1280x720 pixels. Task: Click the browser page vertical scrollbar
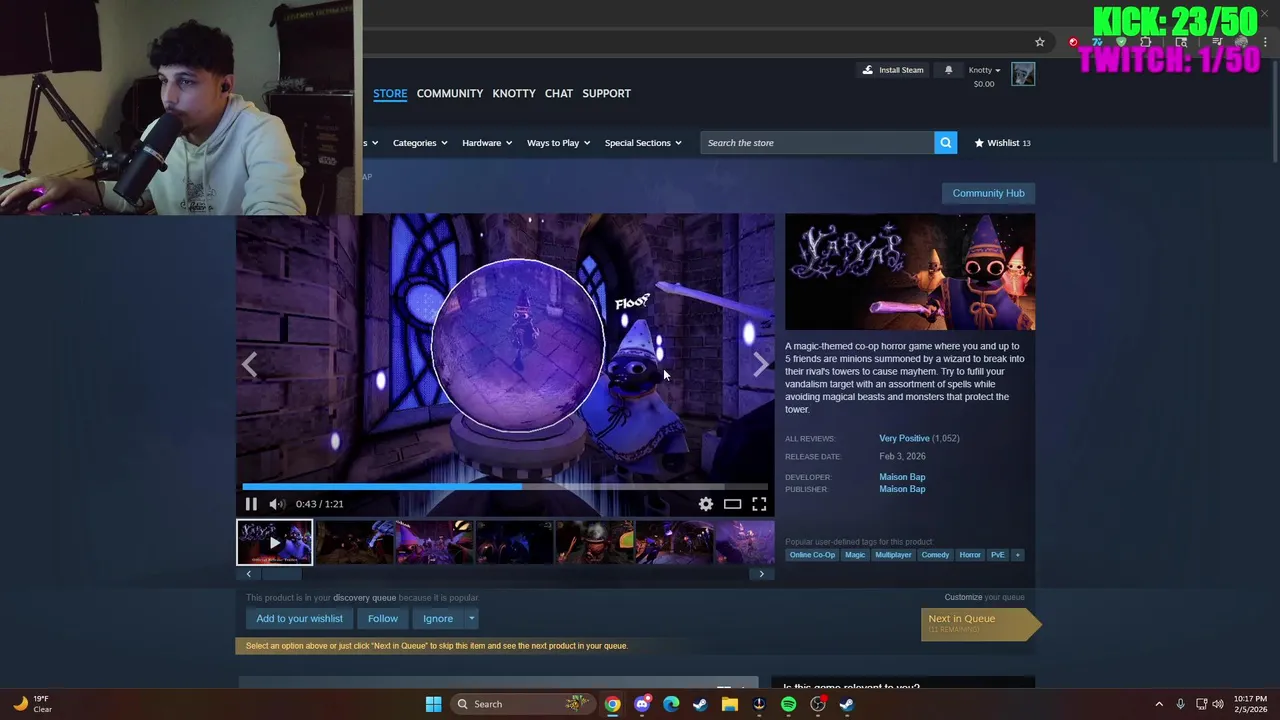point(1274,110)
